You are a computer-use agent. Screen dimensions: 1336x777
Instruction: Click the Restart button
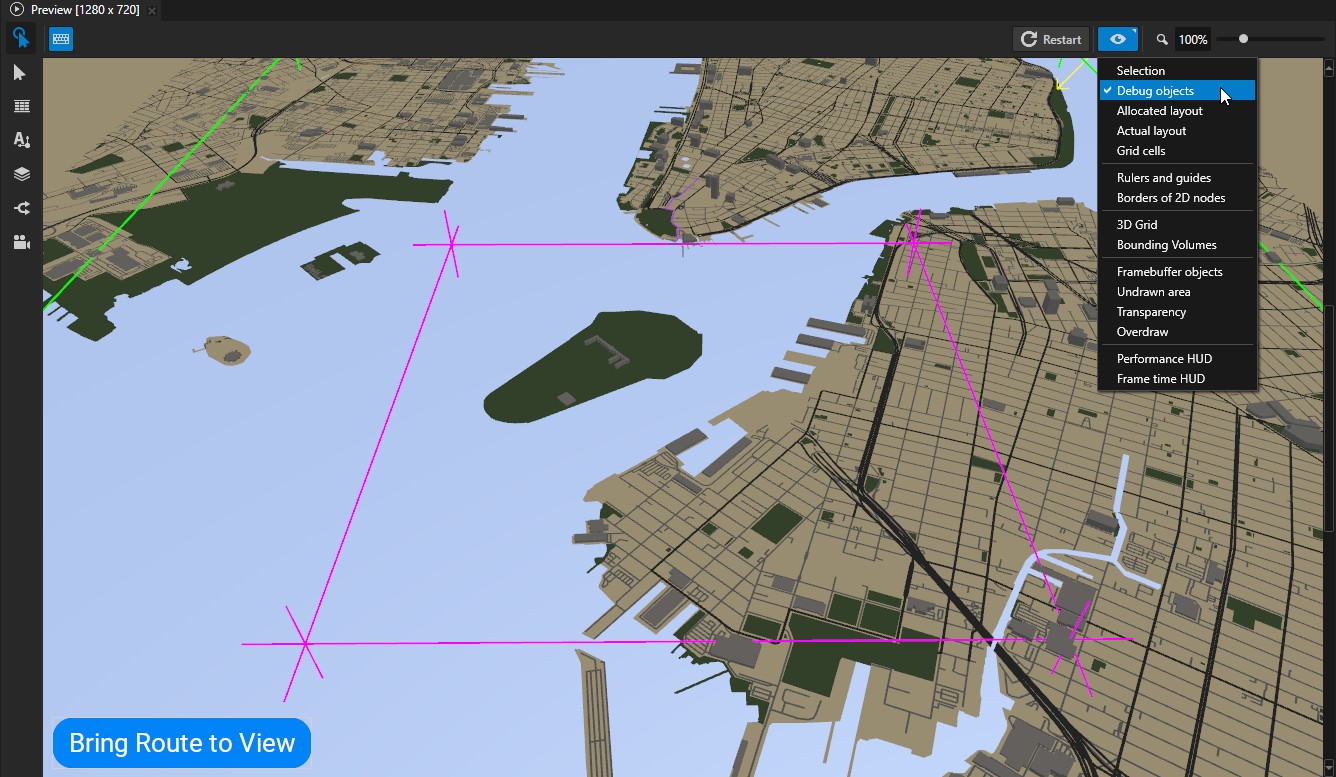1051,39
